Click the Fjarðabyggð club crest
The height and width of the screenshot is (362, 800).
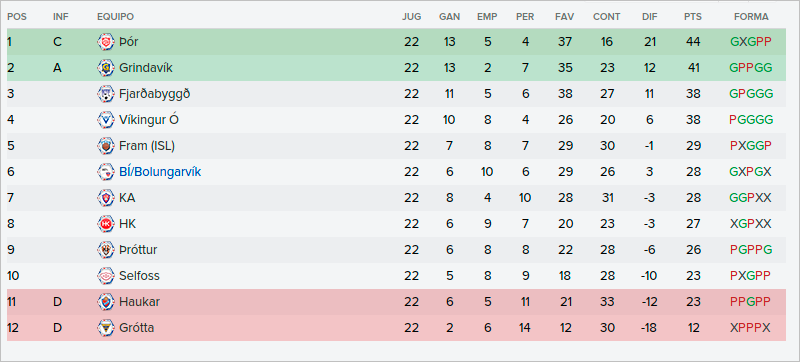(x=106, y=94)
